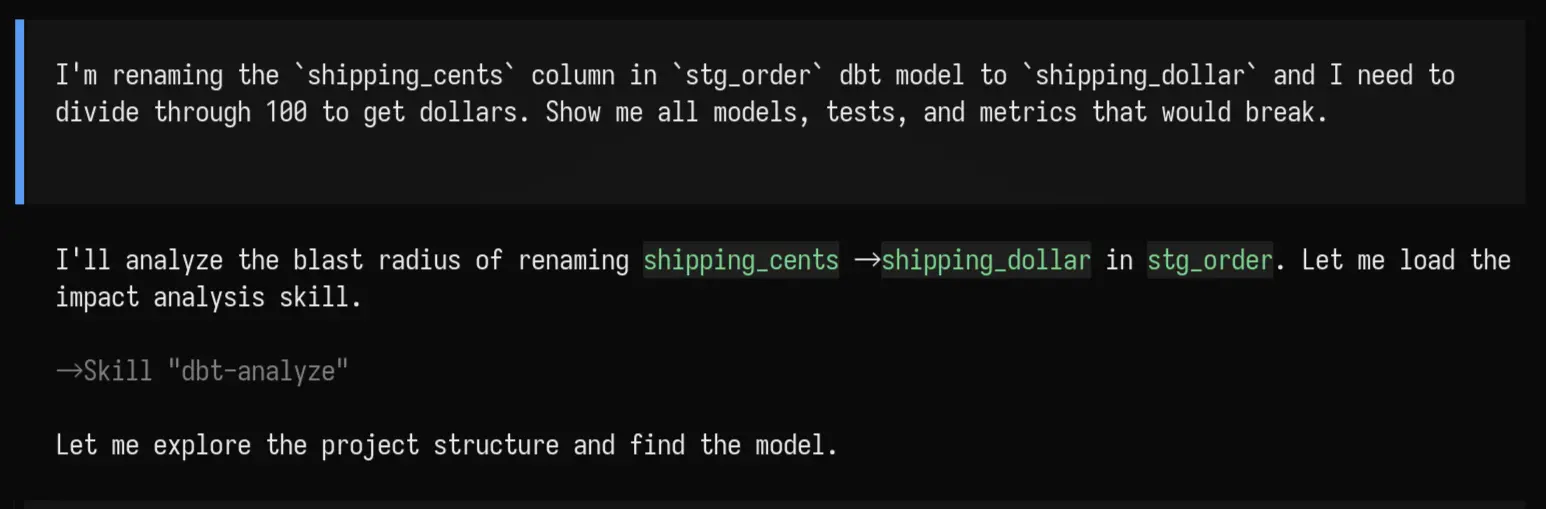Click the dark panel edge at the bottom

coord(774,504)
